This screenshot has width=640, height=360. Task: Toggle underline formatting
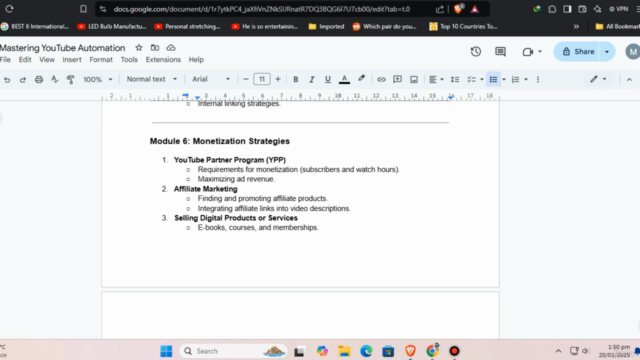coord(327,80)
